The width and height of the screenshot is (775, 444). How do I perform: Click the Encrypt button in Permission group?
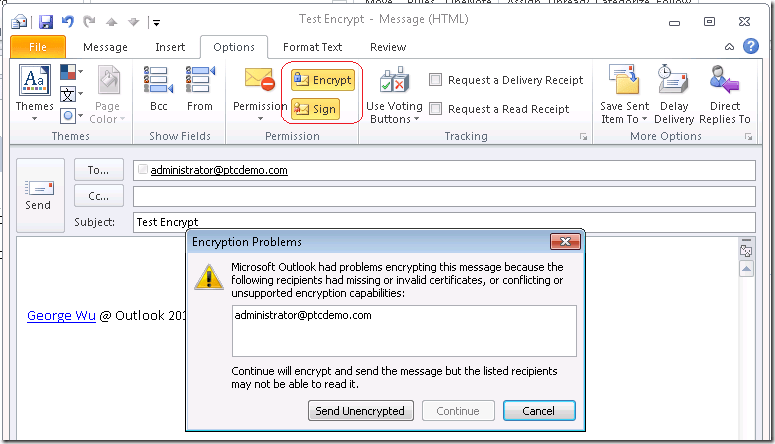pyautogui.click(x=323, y=80)
